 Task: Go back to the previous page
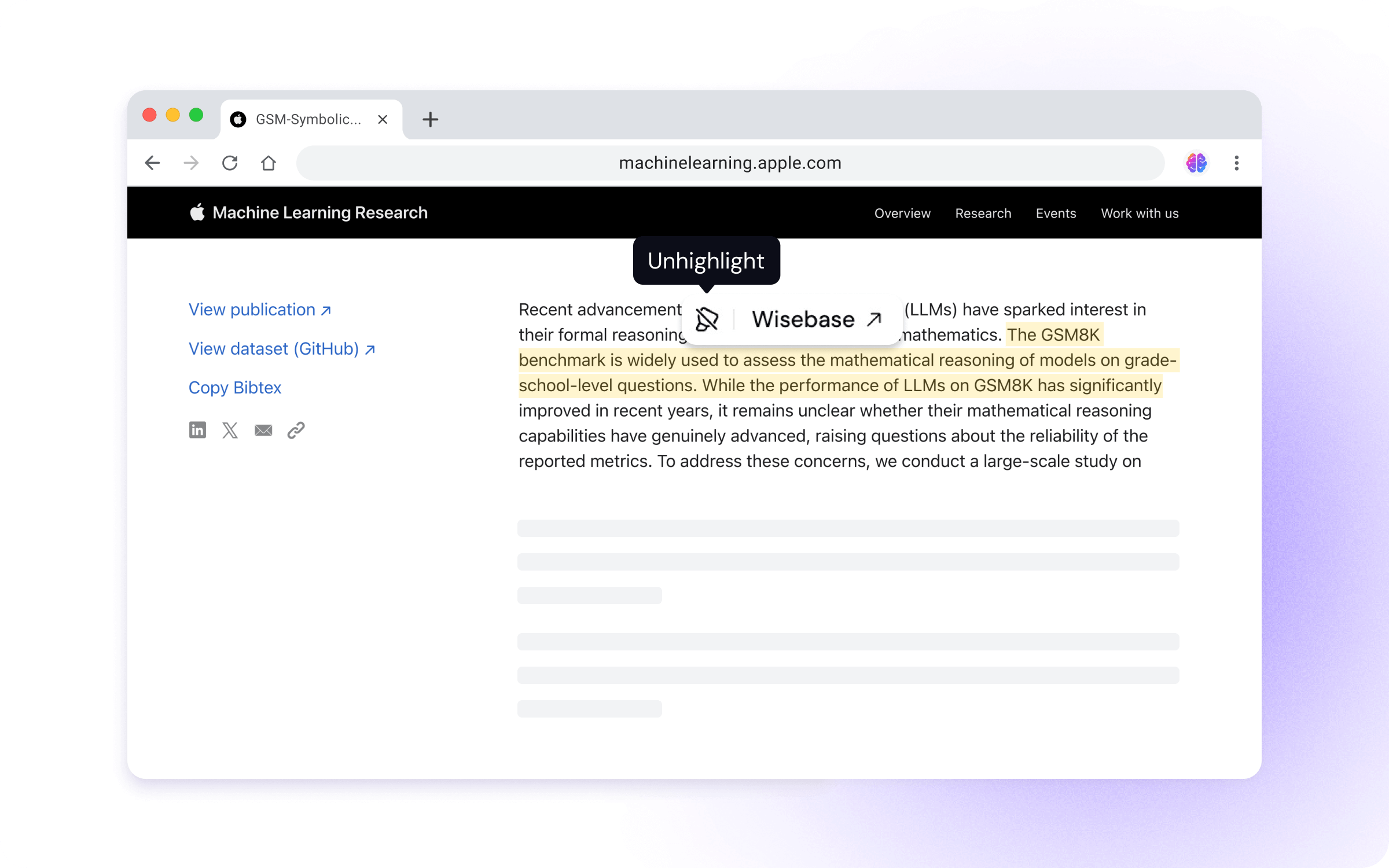click(152, 163)
